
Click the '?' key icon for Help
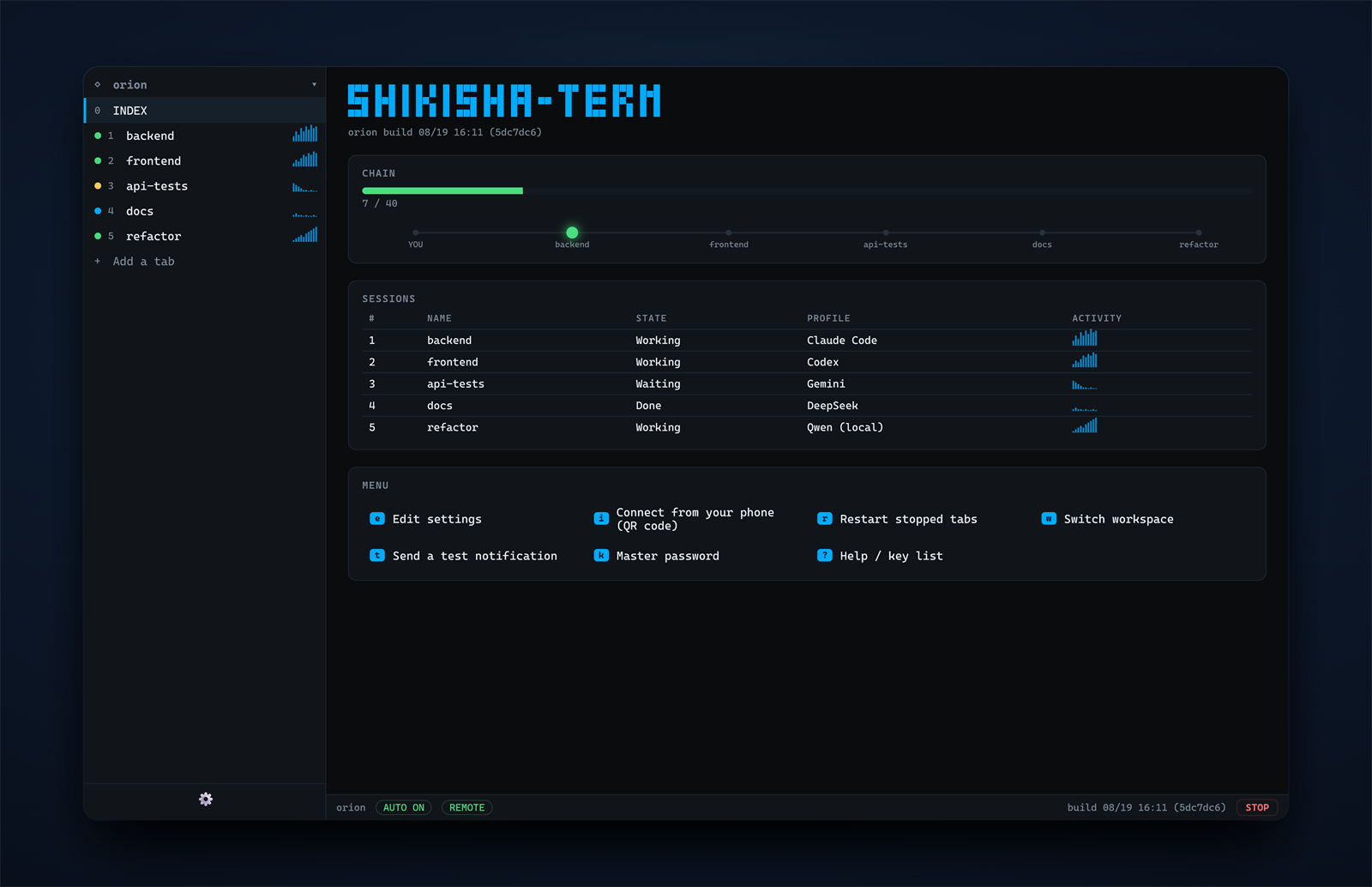[825, 555]
